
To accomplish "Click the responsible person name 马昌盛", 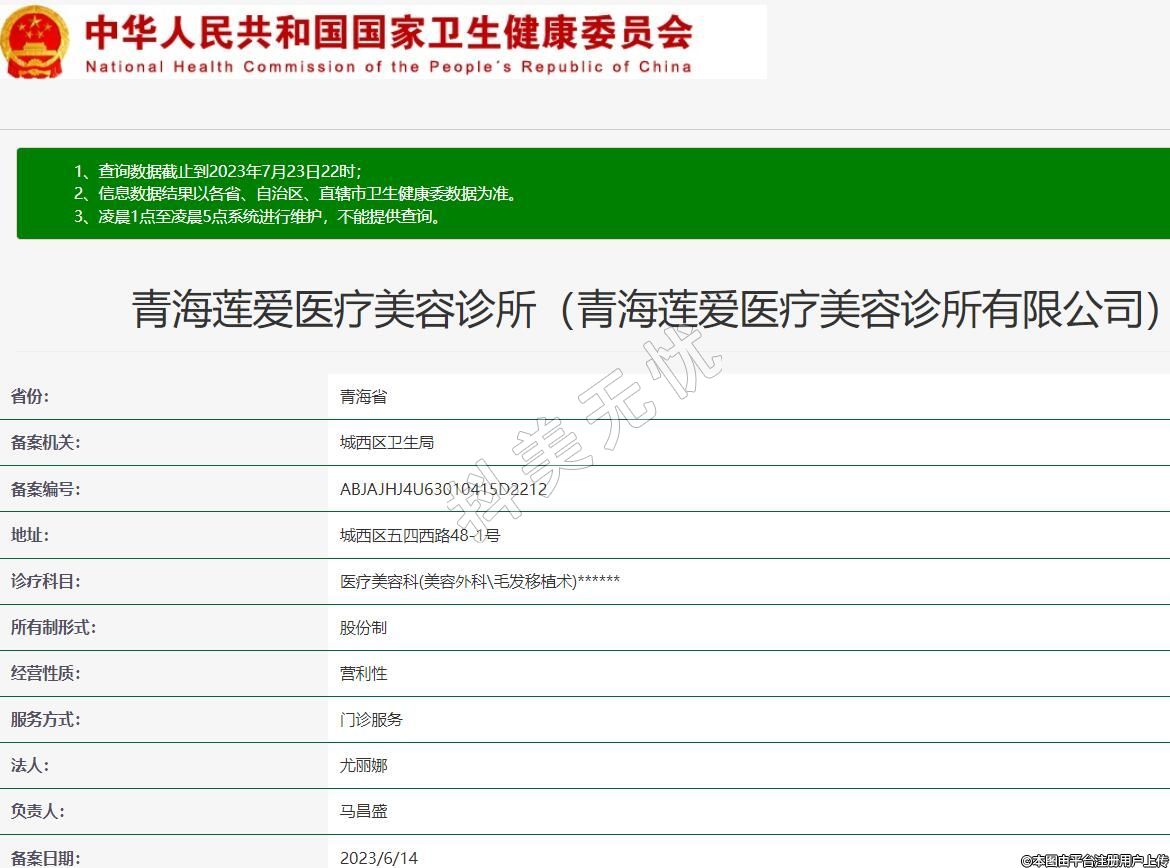I will 363,812.
